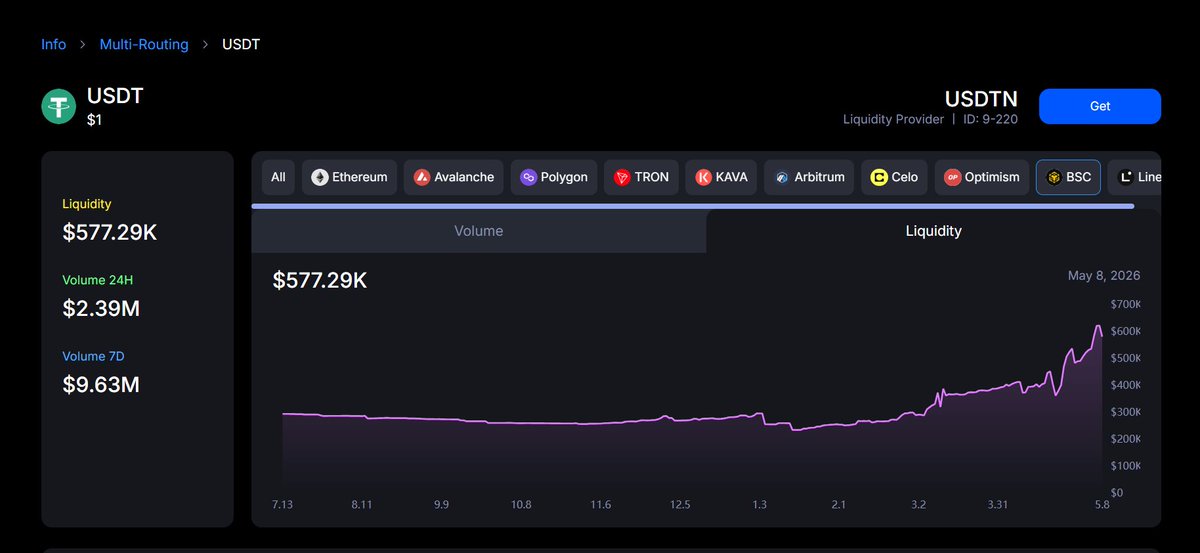This screenshot has height=553, width=1200.
Task: Click the $300K y-axis label
Action: [1126, 412]
